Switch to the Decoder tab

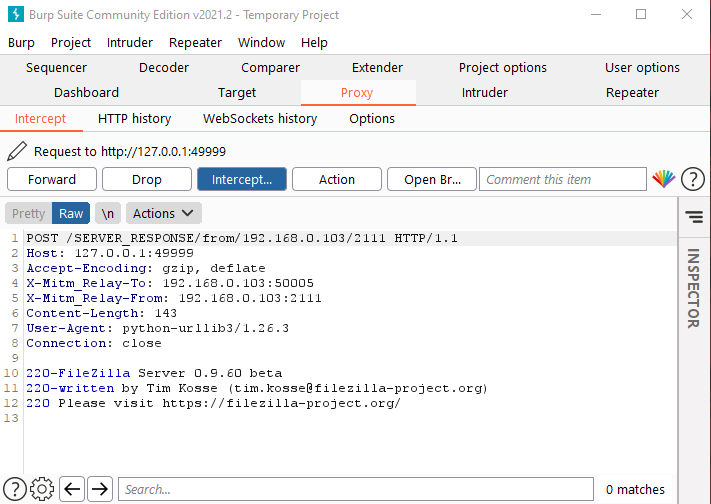(x=164, y=68)
